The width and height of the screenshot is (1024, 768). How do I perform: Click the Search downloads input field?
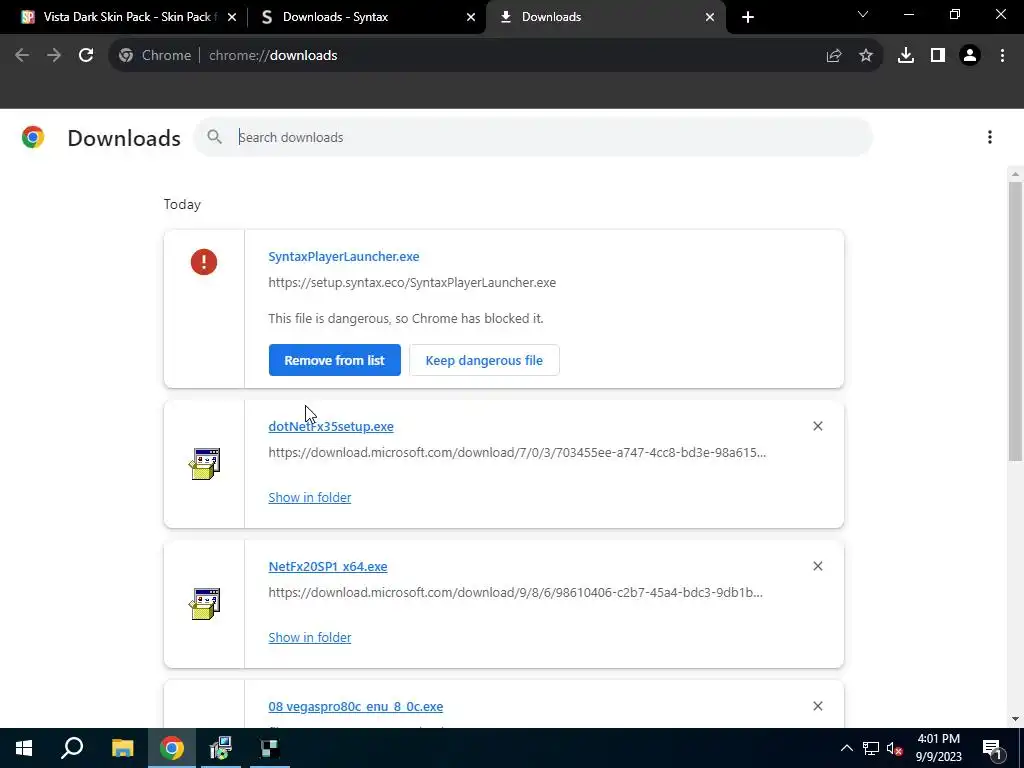pos(533,137)
